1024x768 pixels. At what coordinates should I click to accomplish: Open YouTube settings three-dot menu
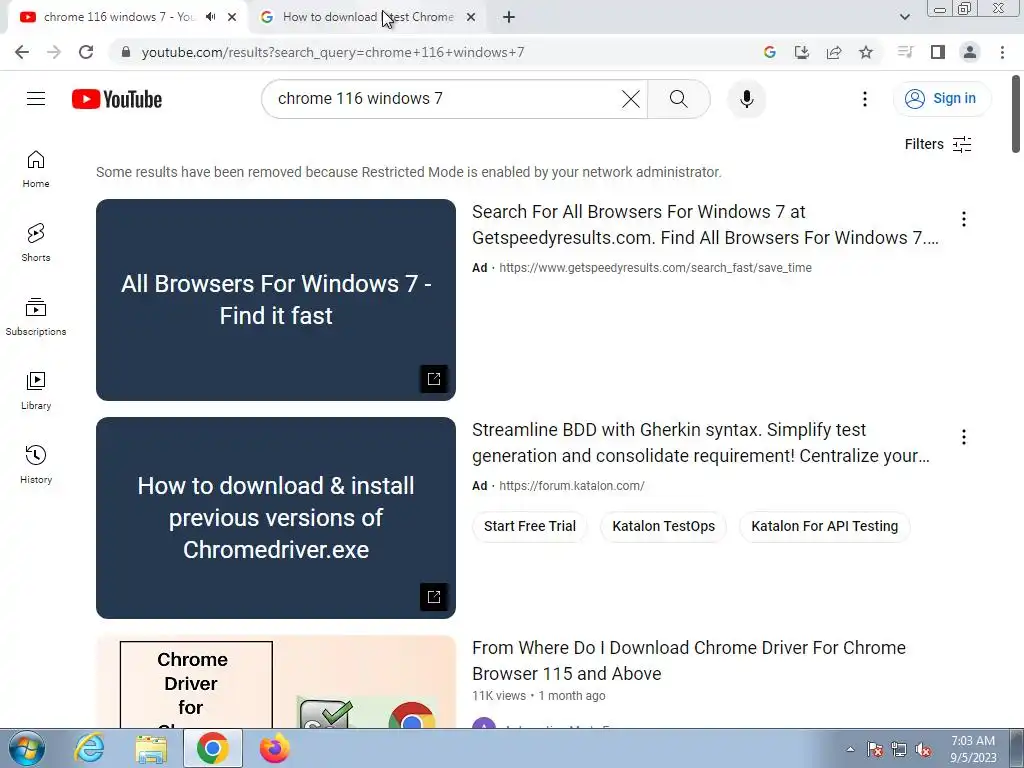click(x=865, y=99)
